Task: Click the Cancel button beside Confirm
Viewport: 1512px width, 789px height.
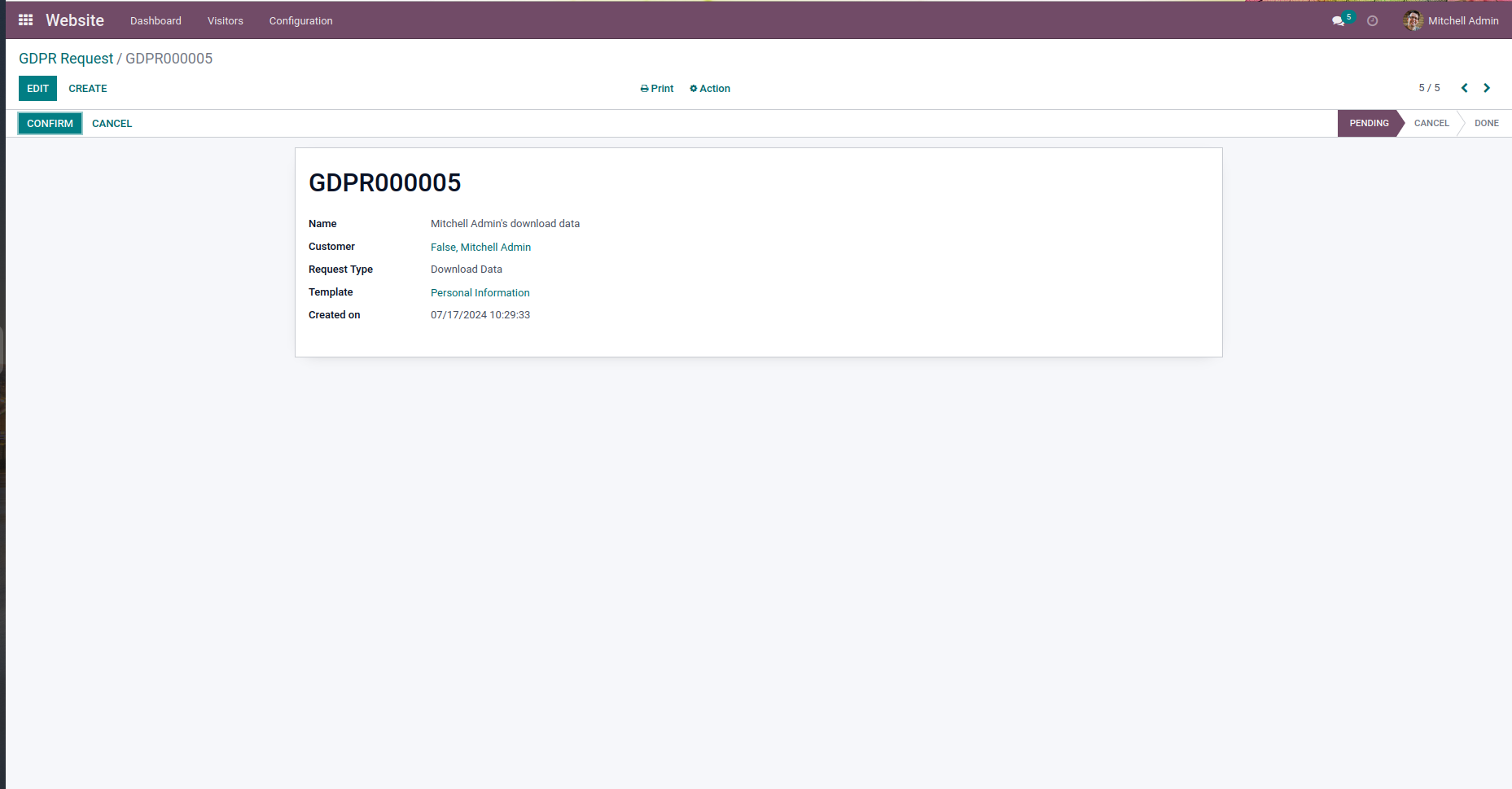Action: [x=112, y=124]
